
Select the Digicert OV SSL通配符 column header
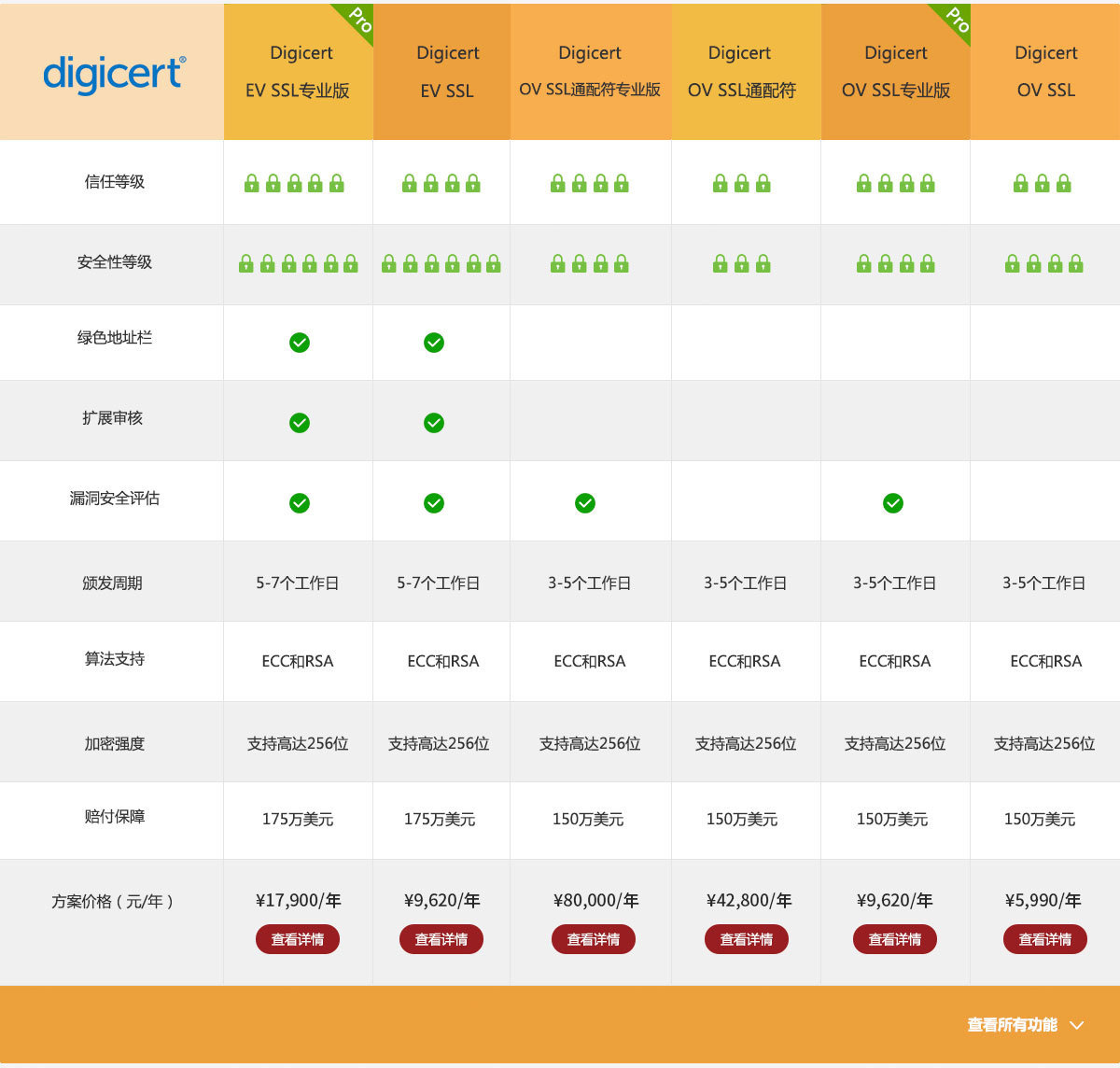747,72
